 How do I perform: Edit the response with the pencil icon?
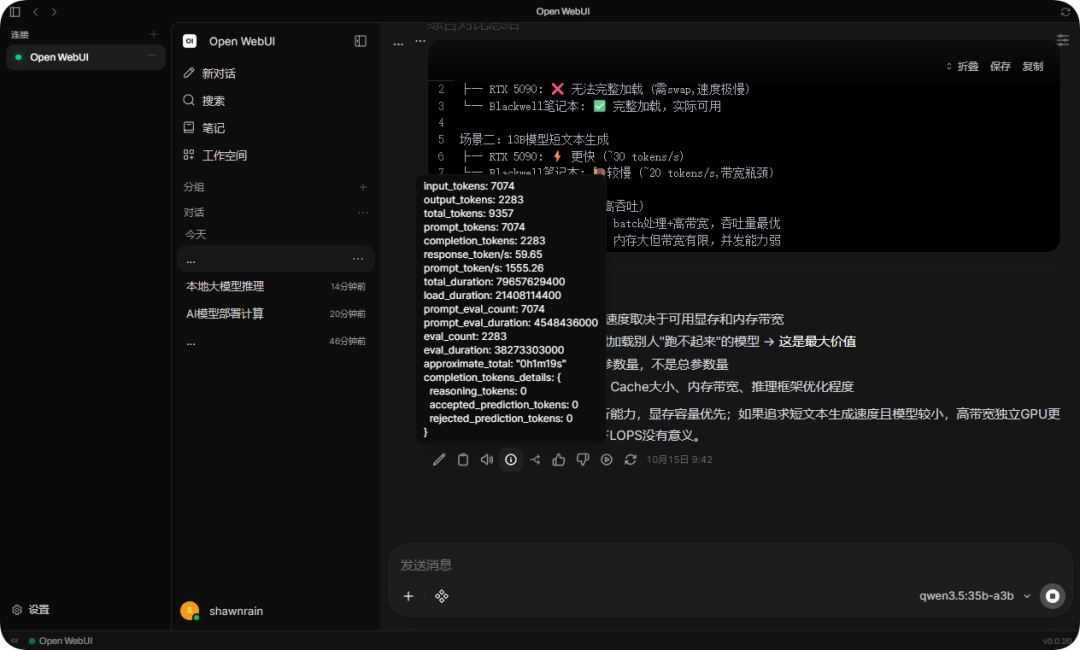pos(439,460)
